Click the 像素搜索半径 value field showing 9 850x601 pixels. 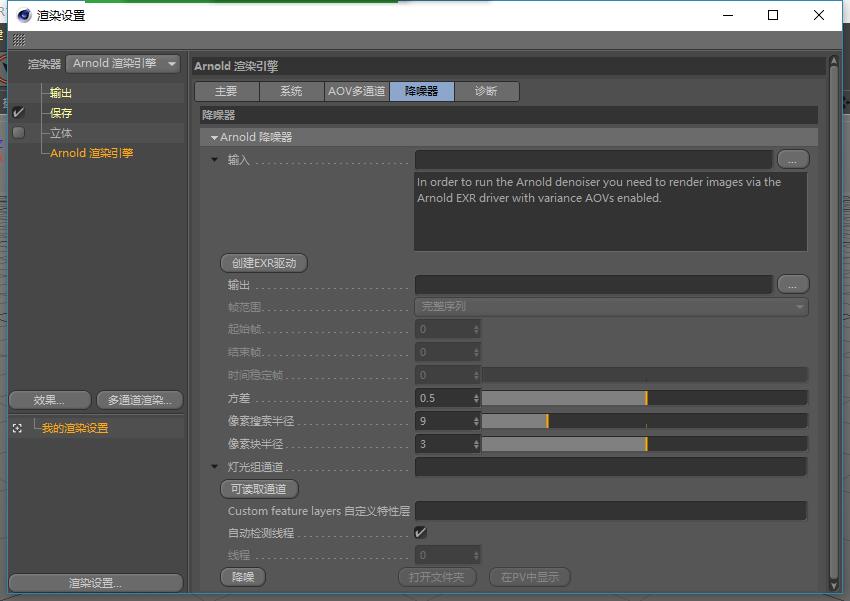443,421
